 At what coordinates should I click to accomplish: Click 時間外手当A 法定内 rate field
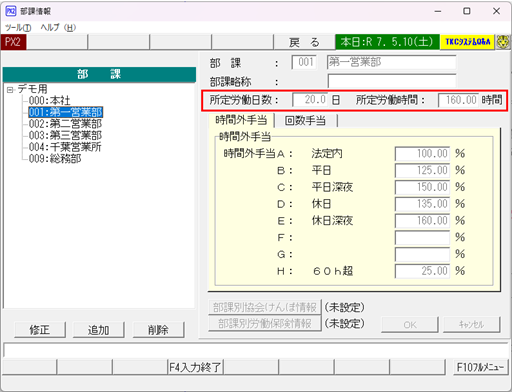[x=422, y=154]
